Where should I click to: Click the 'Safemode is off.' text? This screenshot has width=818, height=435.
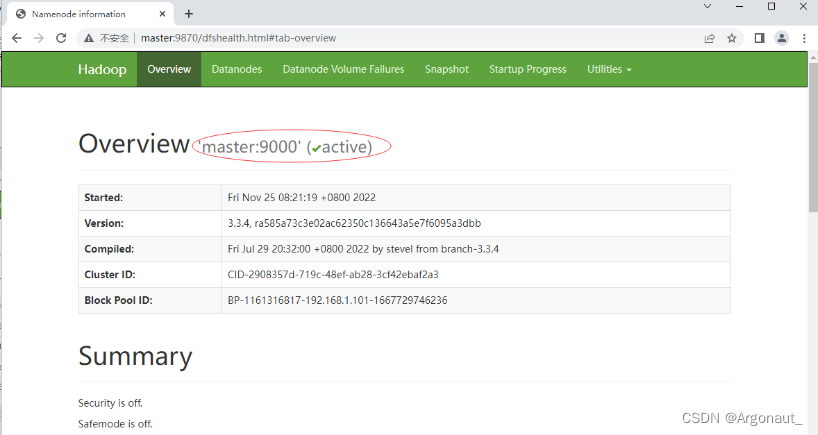point(115,424)
